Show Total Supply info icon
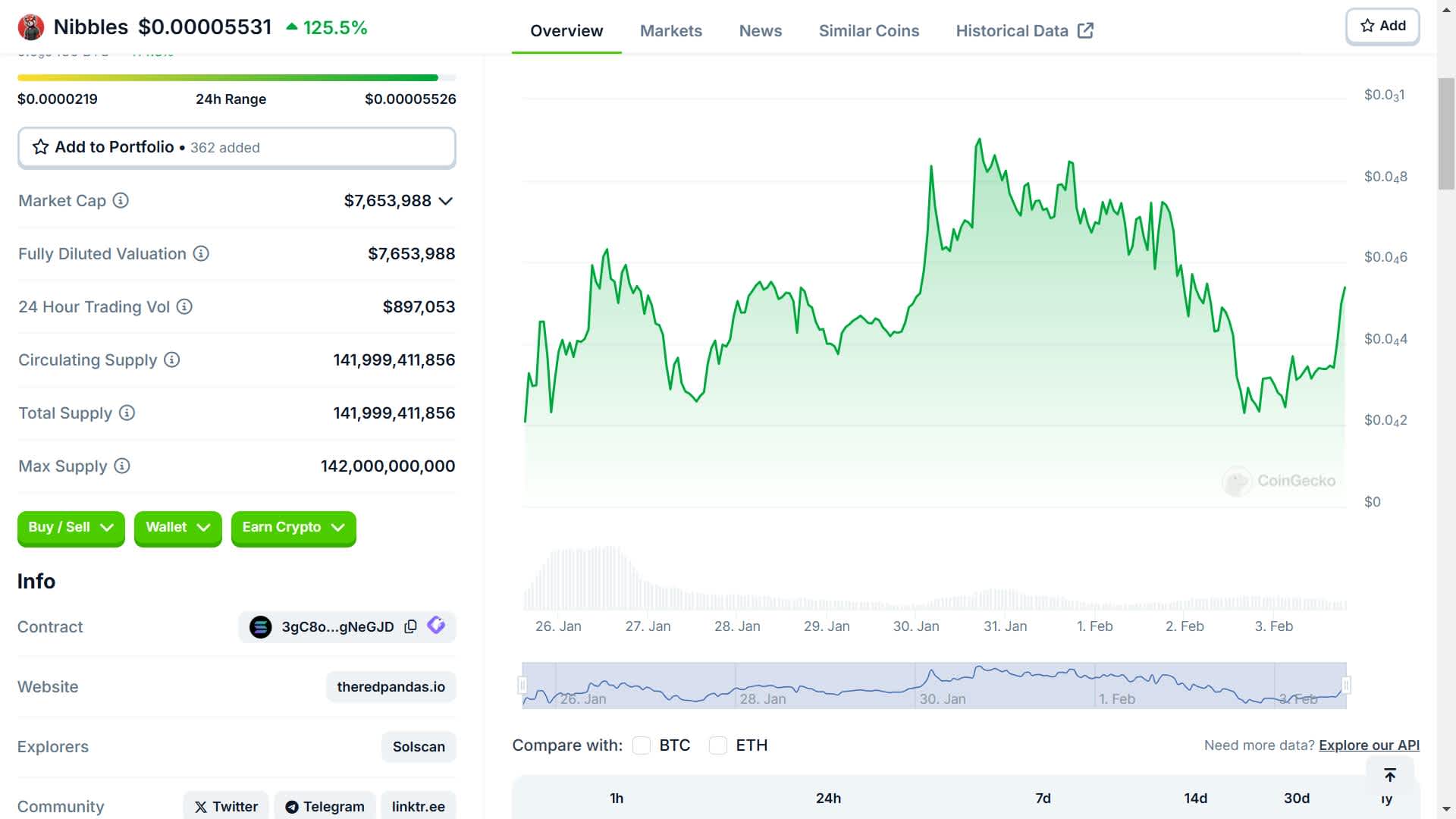Image resolution: width=1456 pixels, height=819 pixels. (x=127, y=413)
